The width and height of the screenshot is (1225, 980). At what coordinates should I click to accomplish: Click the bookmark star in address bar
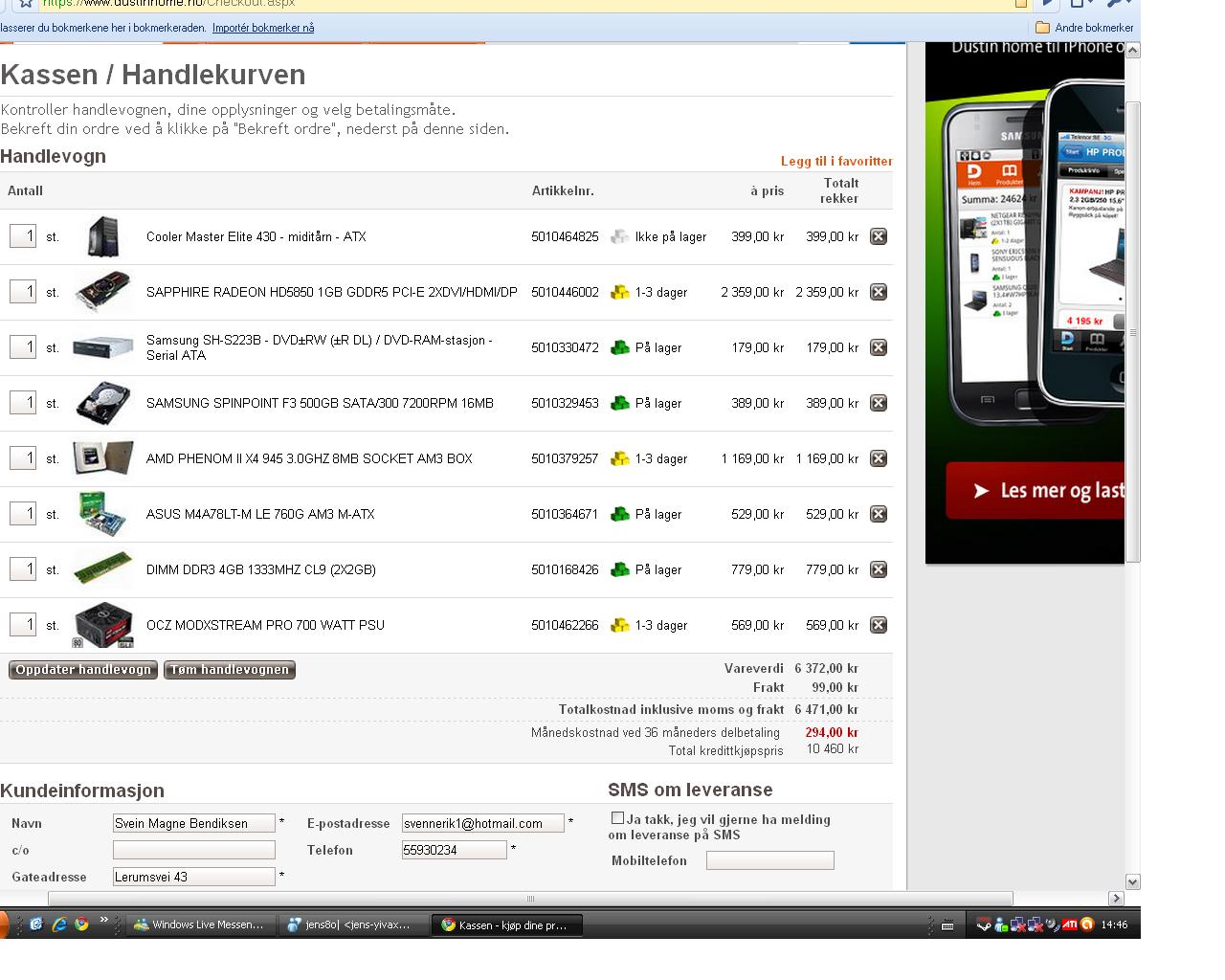pyautogui.click(x=26, y=3)
